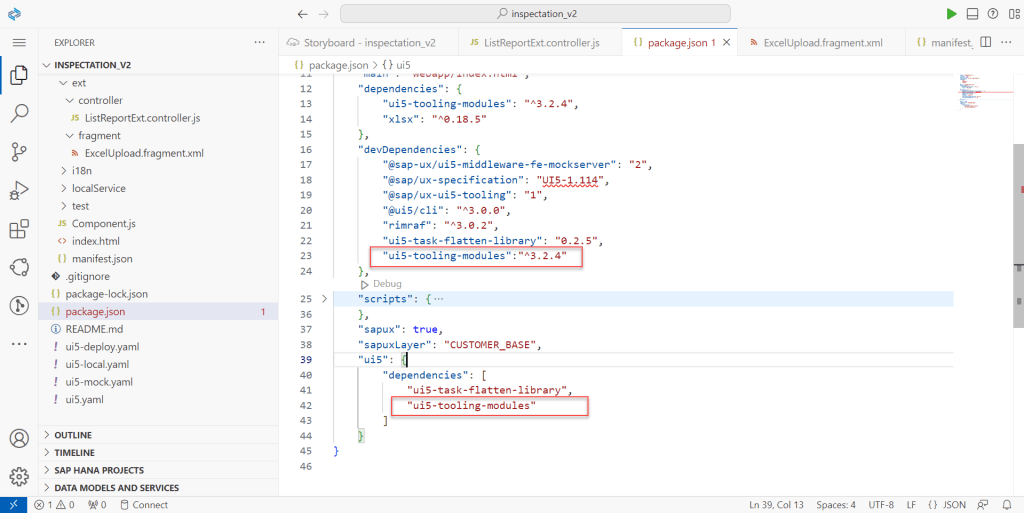Image resolution: width=1024 pixels, height=513 pixels.
Task: Click the Connect status bar button
Action: (143, 505)
